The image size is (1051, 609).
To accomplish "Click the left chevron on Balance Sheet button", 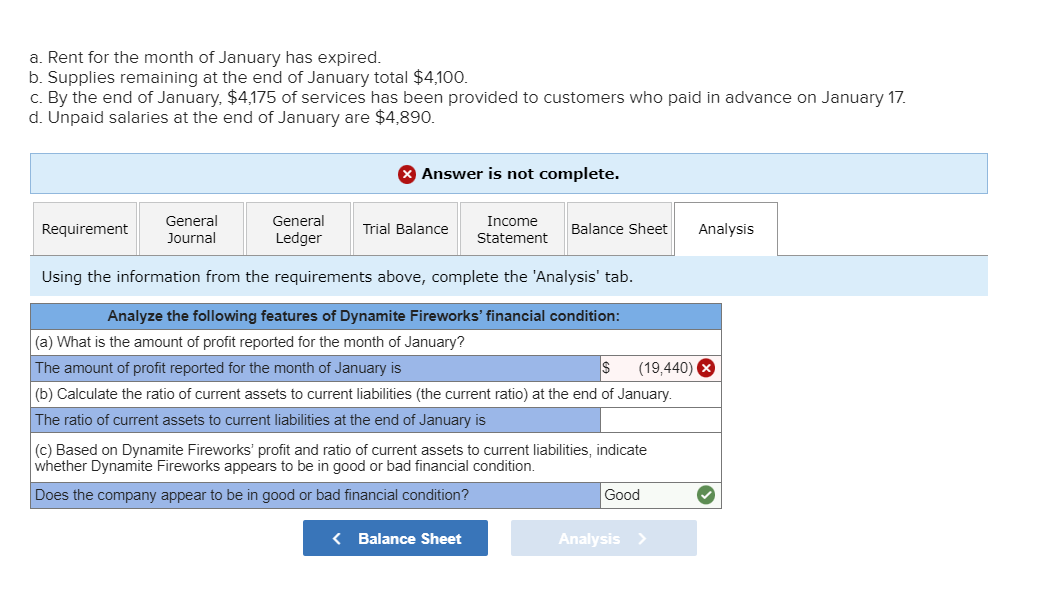I will 336,538.
